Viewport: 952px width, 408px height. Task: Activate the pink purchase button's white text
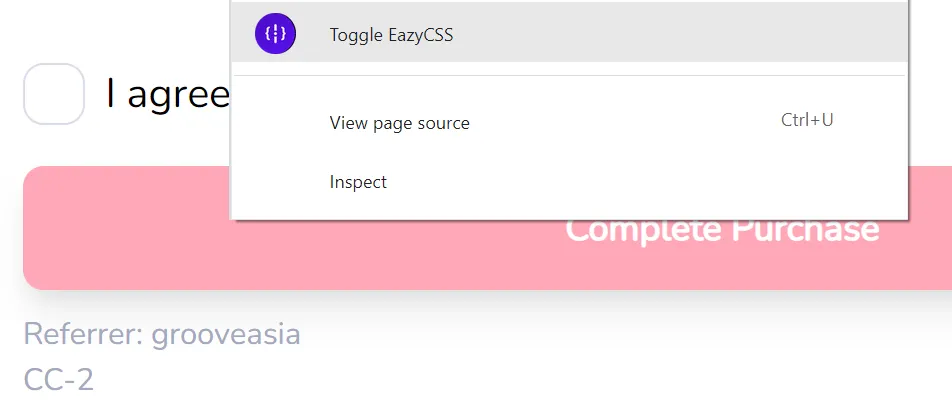pos(722,230)
